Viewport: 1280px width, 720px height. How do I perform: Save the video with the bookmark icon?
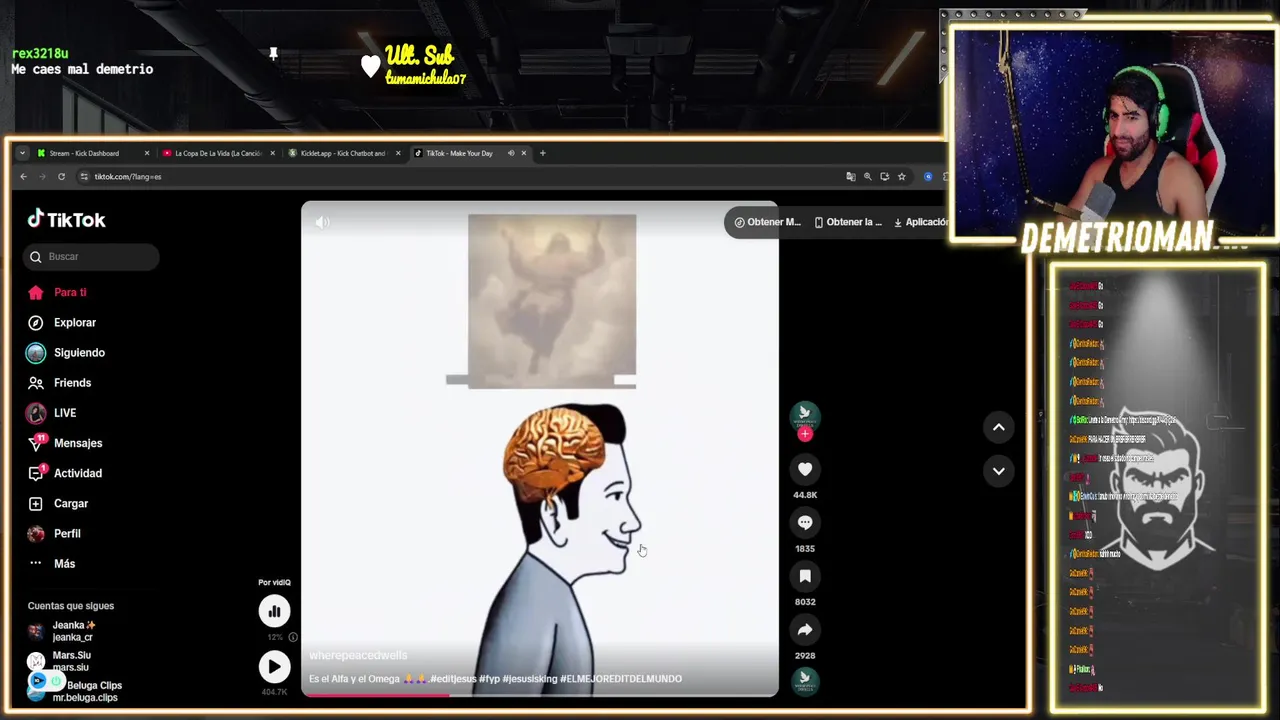click(805, 576)
